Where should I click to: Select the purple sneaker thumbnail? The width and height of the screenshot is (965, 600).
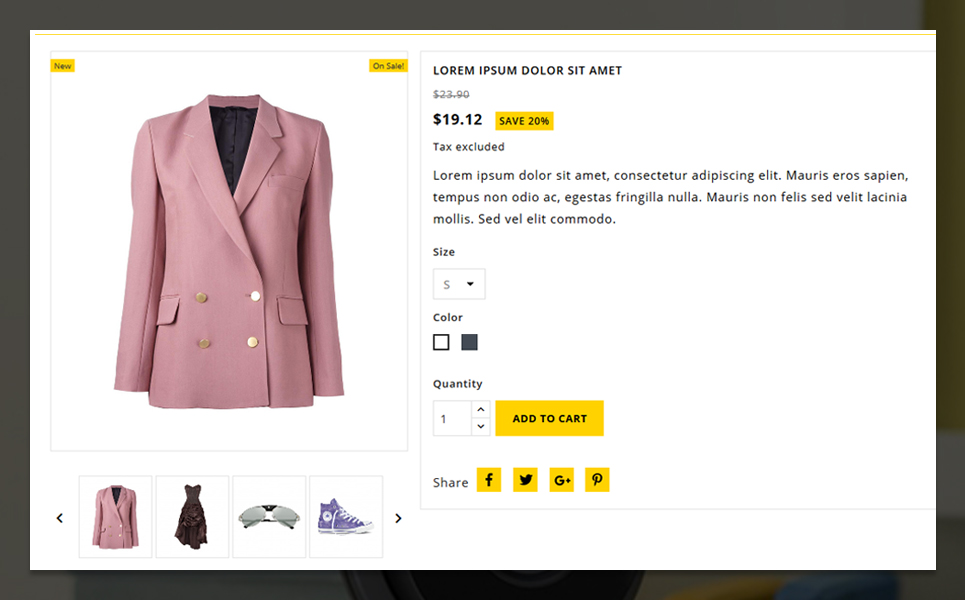pyautogui.click(x=346, y=517)
